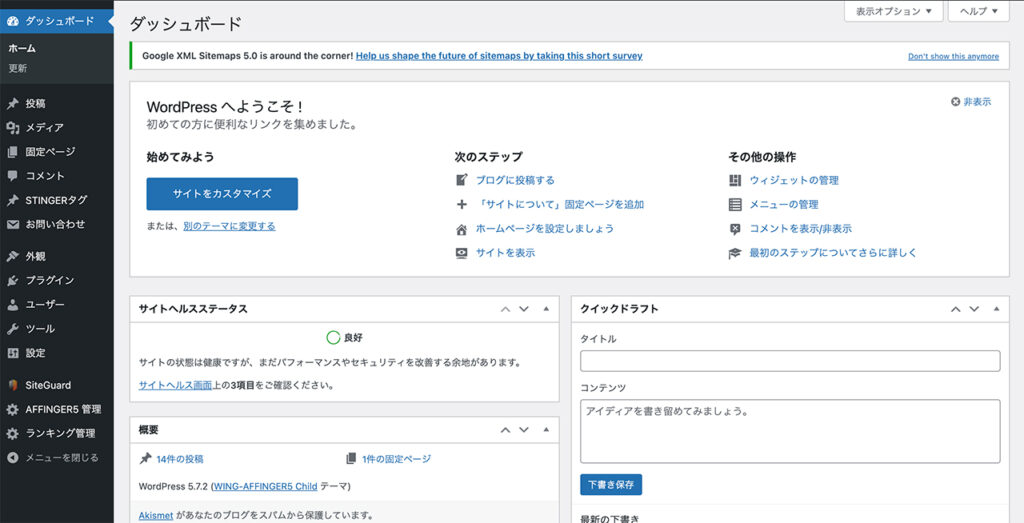Click Don't show this anymore link

(x=953, y=56)
